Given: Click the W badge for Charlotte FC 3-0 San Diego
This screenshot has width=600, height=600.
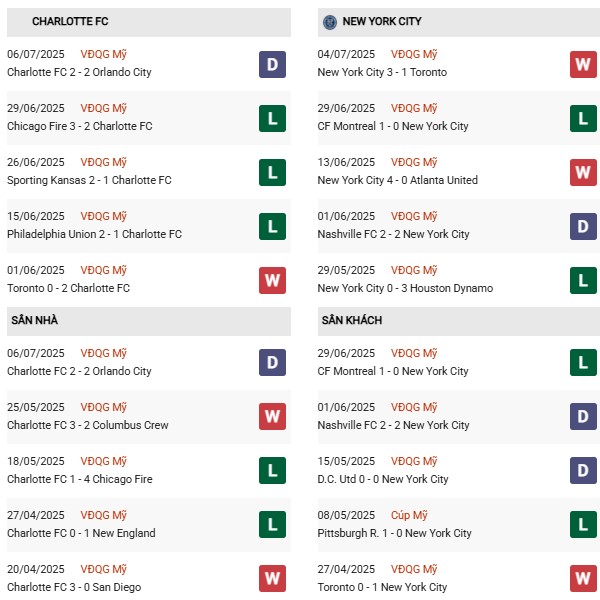Looking at the screenshot, I should coord(272,579).
